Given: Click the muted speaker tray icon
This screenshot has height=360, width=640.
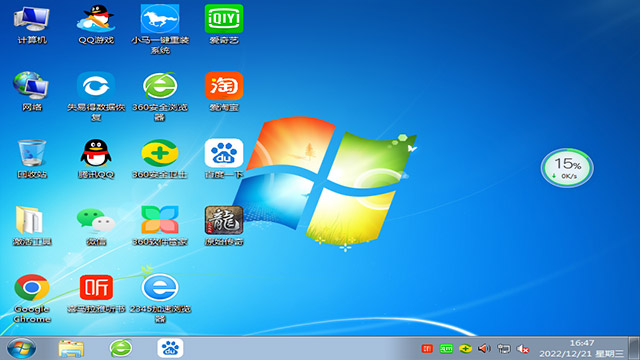Looking at the screenshot, I should click(x=523, y=349).
